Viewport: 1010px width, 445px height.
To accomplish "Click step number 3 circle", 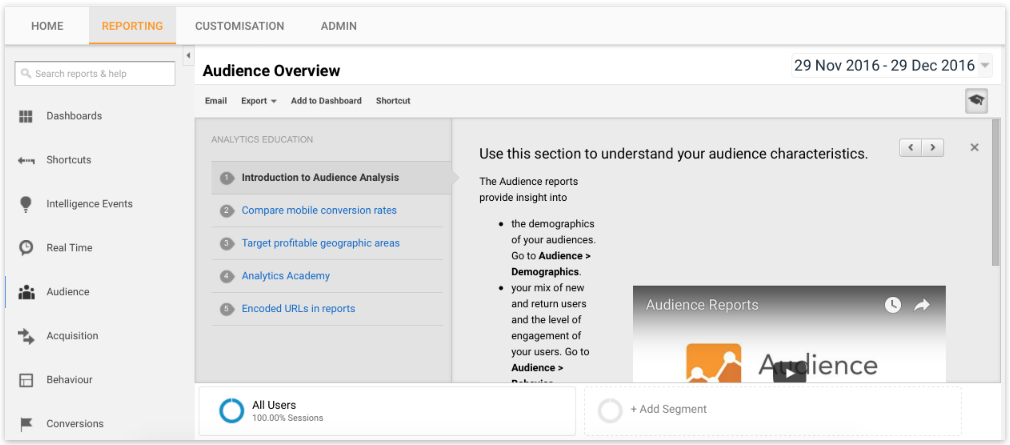I will click(x=226, y=243).
